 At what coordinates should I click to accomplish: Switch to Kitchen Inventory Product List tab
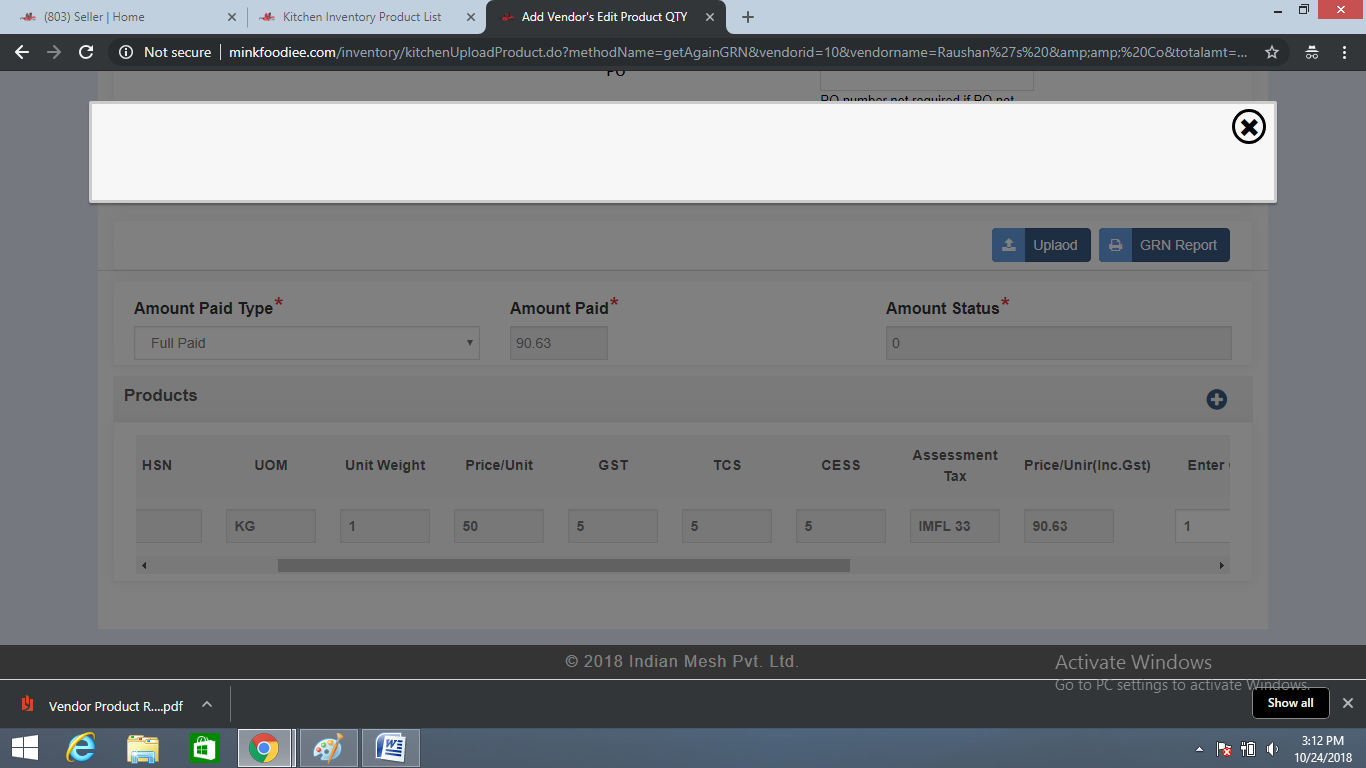362,17
